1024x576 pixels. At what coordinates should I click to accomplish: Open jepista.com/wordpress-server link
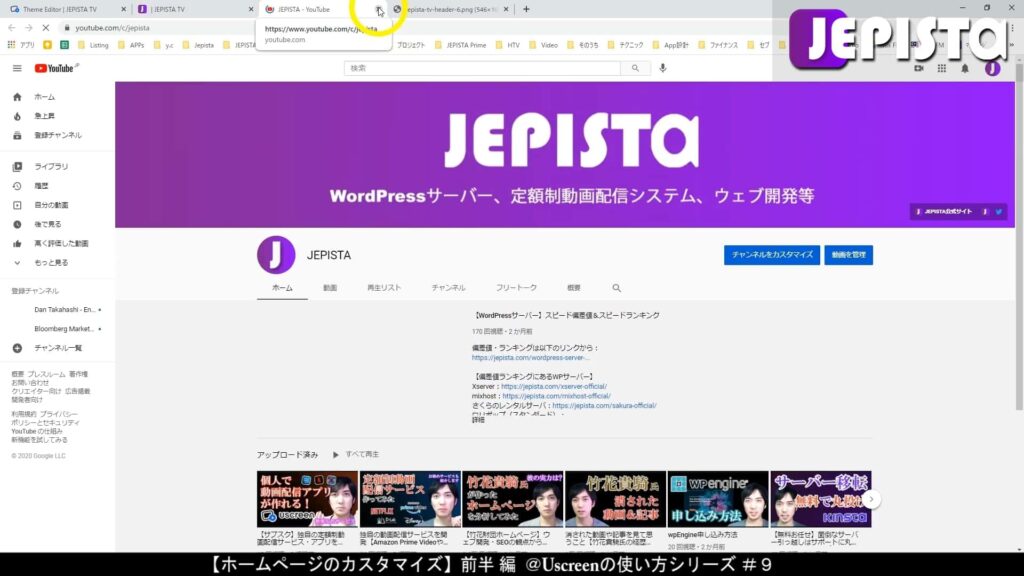point(530,358)
